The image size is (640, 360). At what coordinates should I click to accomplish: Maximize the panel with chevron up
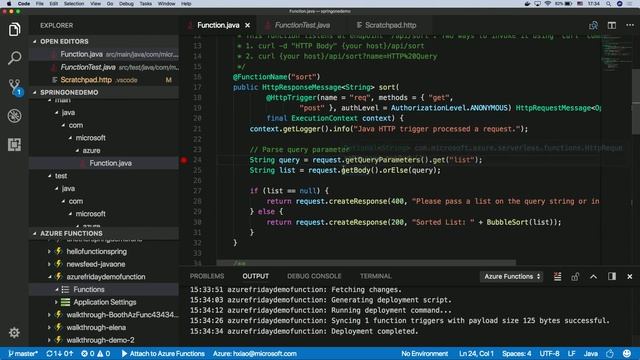[x=593, y=276]
